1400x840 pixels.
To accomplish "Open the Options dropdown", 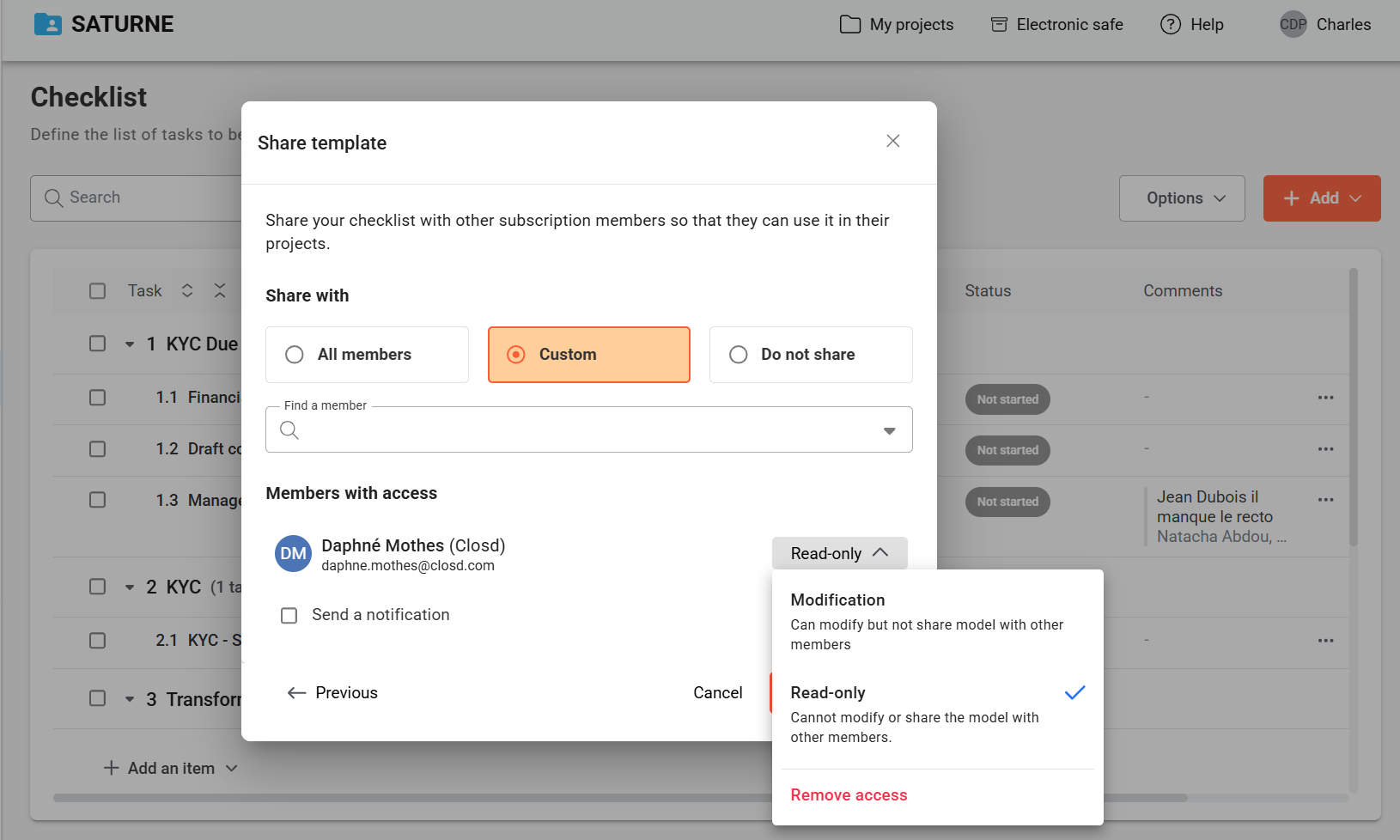I will click(x=1181, y=198).
